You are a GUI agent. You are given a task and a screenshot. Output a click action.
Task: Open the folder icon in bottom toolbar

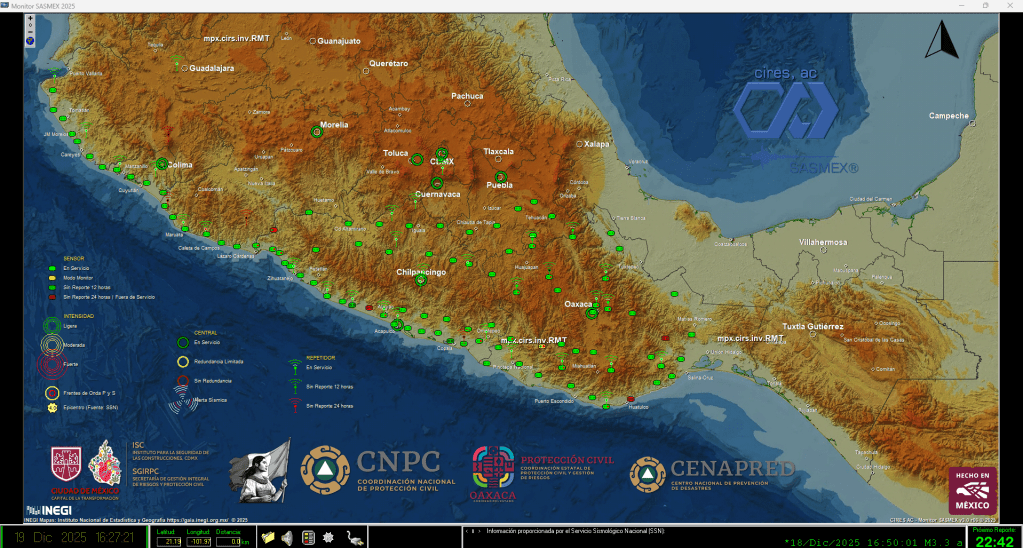point(268,538)
